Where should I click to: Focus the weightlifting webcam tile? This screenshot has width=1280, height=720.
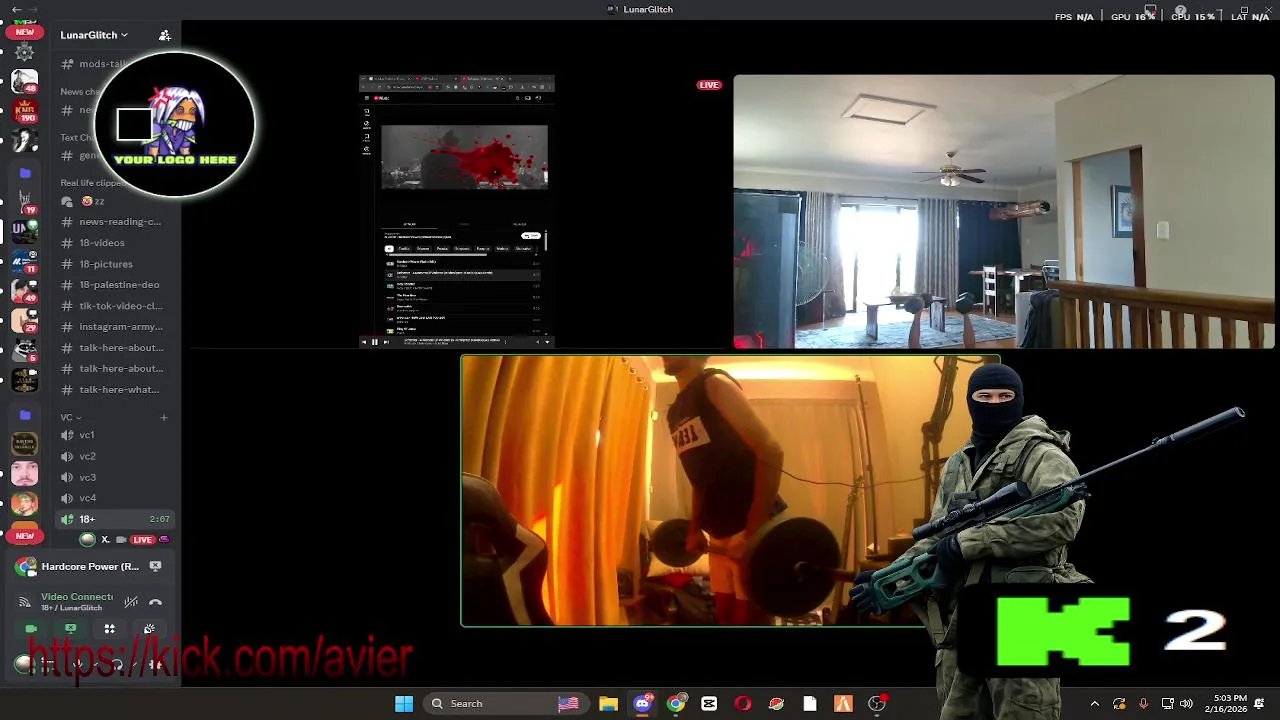(730, 491)
